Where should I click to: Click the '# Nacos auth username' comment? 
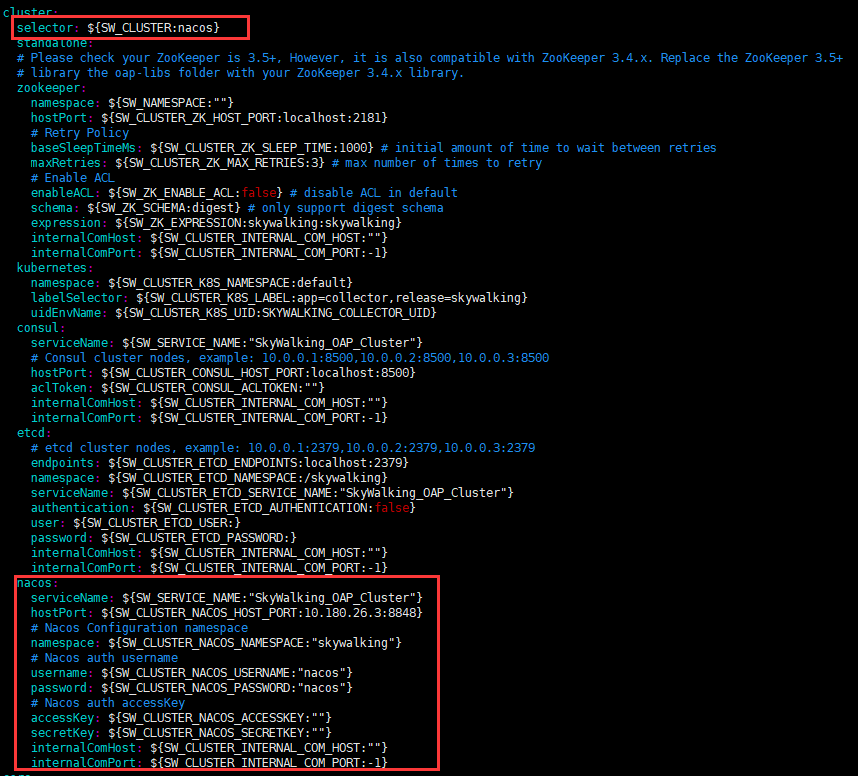point(105,658)
